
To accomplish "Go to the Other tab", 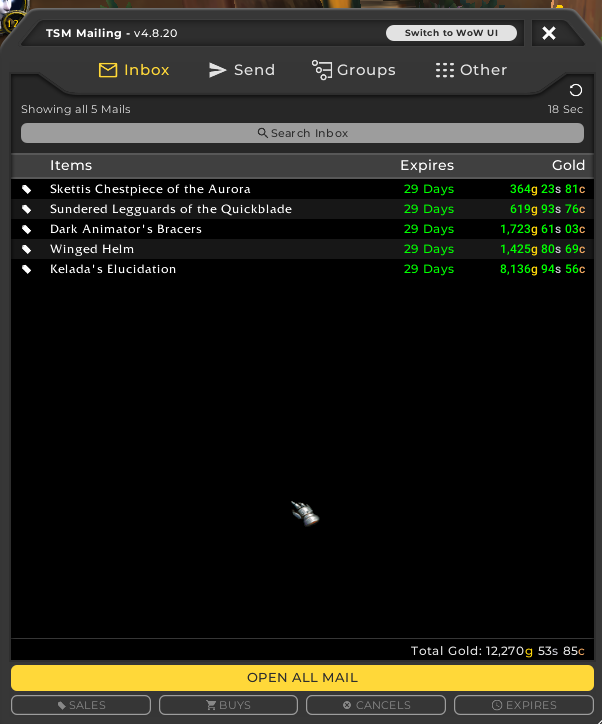I will click(x=471, y=70).
